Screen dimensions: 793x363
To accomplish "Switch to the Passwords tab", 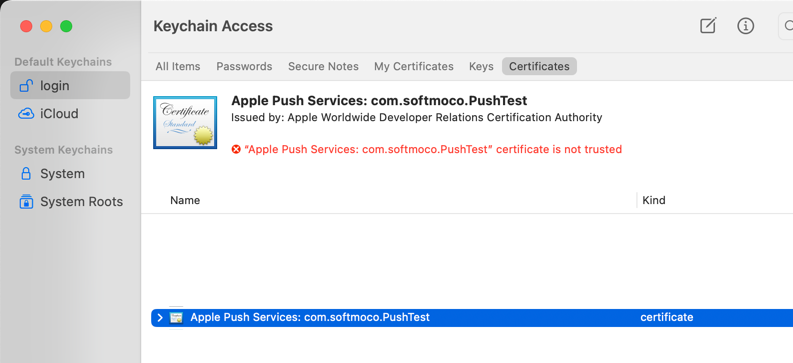I will click(244, 66).
